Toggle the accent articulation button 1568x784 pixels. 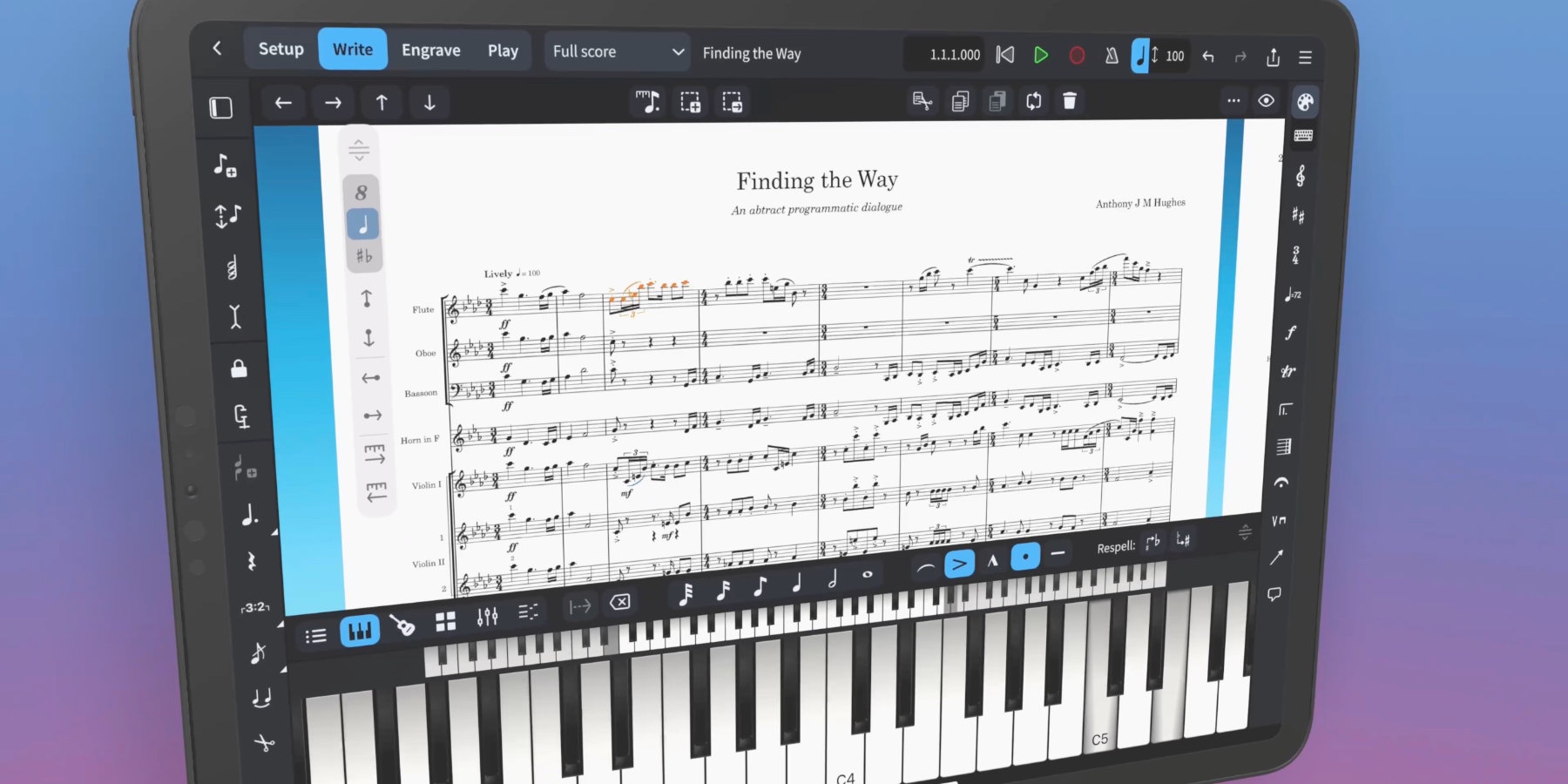[x=959, y=564]
